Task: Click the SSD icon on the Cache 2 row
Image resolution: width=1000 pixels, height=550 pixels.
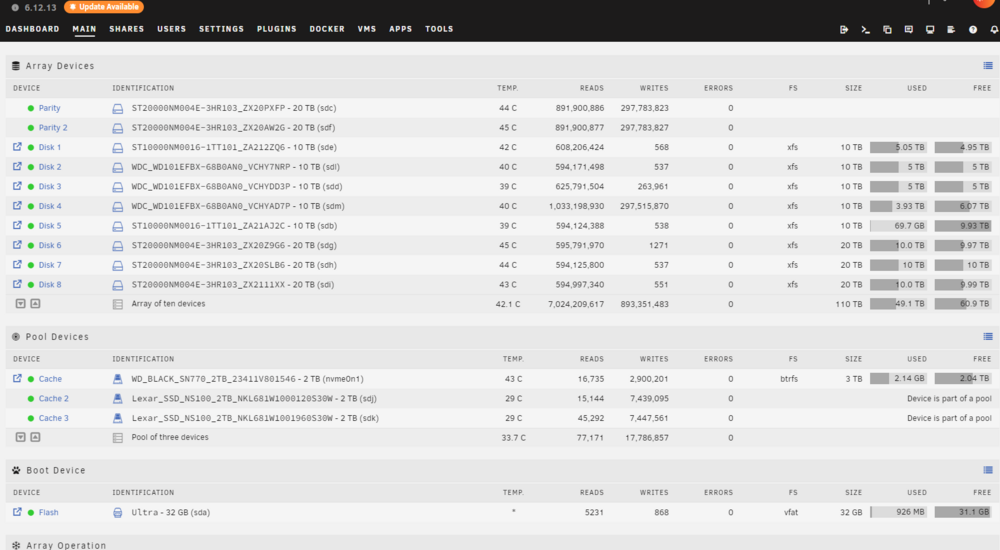Action: tap(117, 399)
